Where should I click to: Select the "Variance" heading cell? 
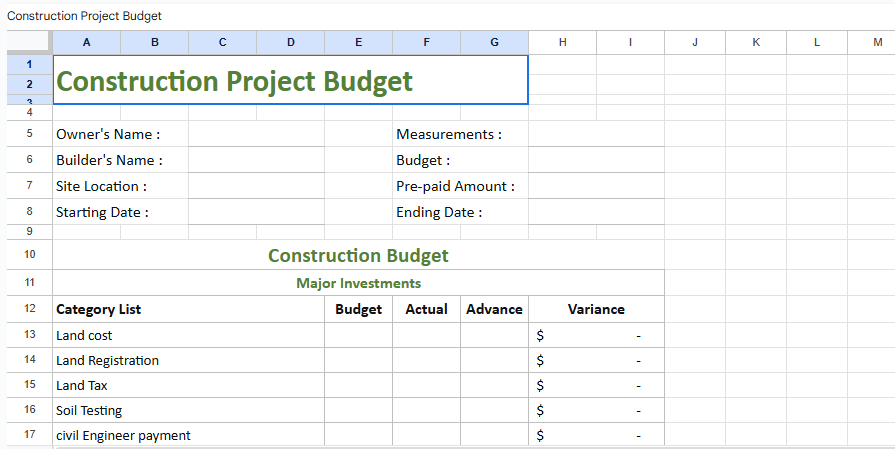596,309
